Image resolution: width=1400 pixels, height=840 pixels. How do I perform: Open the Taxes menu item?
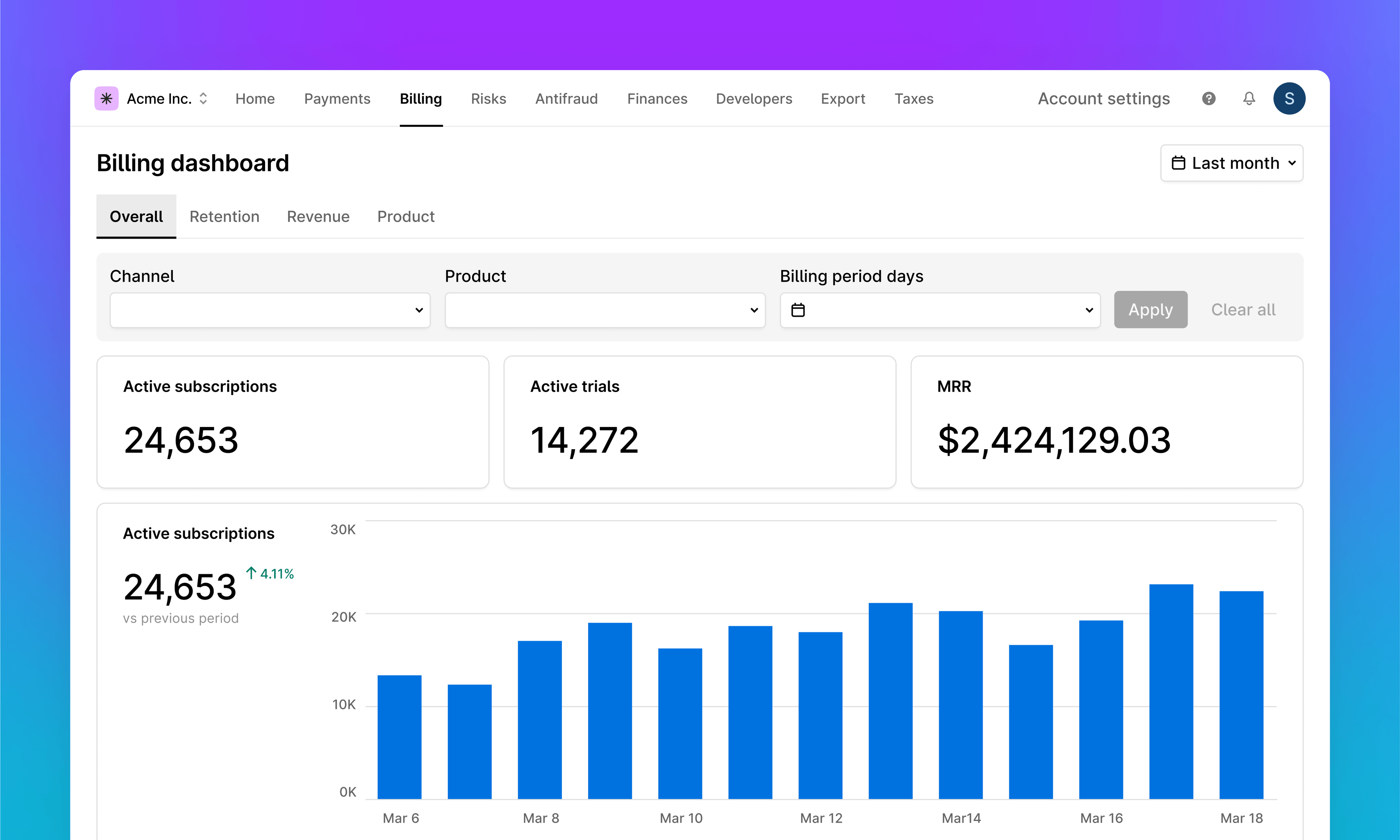[913, 98]
